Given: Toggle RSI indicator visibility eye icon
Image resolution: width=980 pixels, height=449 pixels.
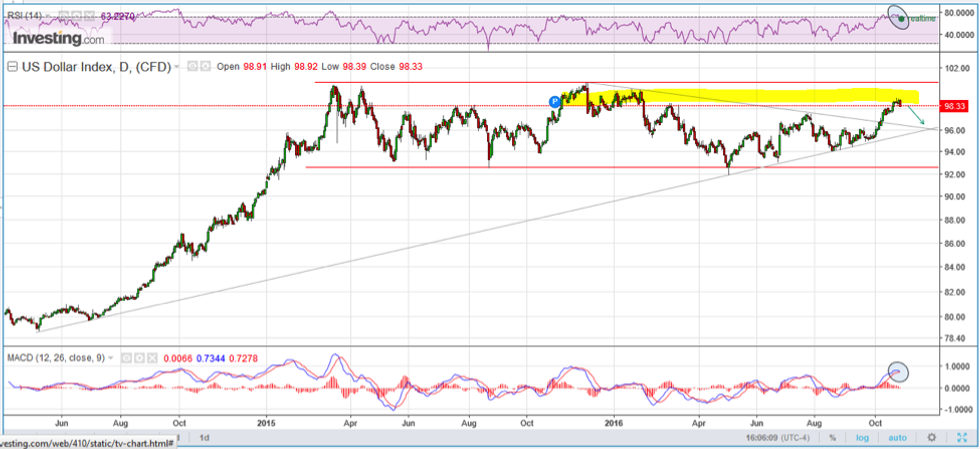Looking at the screenshot, I should click(x=62, y=16).
